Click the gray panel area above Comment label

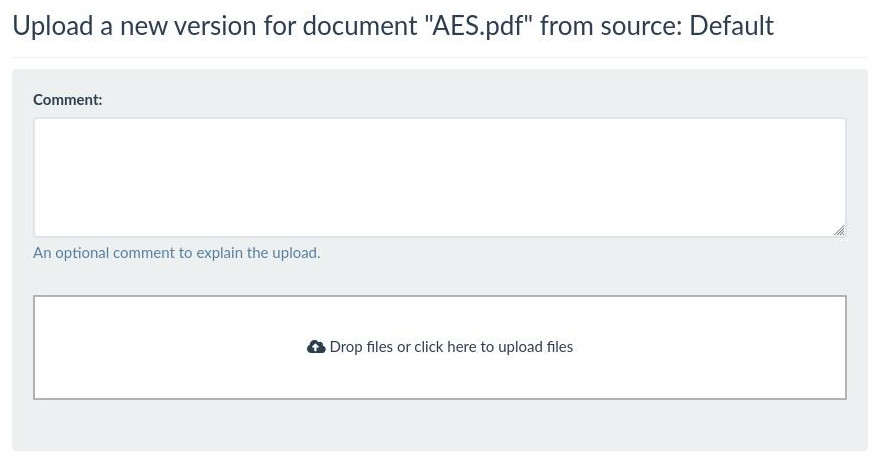coord(440,80)
